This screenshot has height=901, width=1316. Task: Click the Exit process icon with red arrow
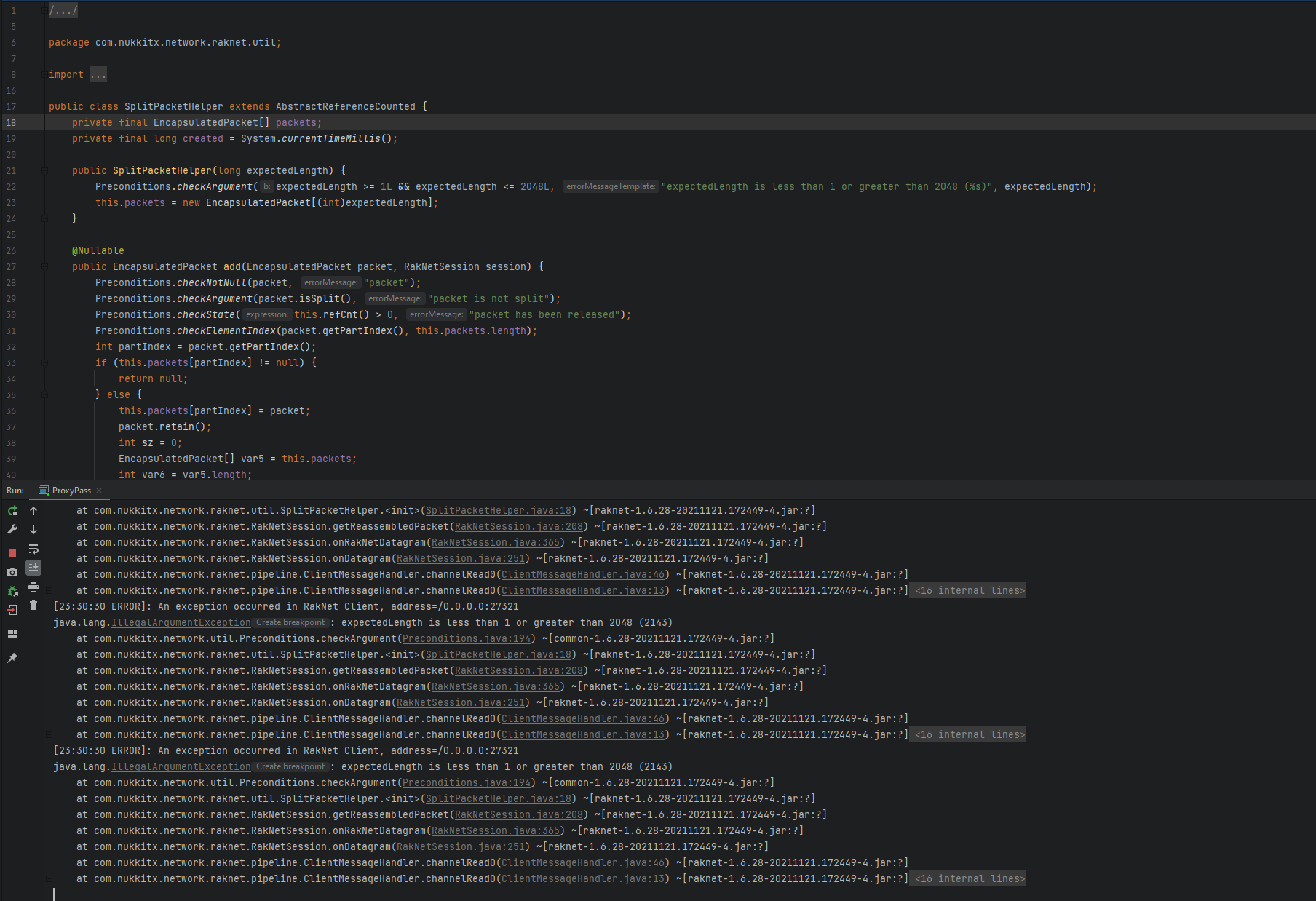12,611
